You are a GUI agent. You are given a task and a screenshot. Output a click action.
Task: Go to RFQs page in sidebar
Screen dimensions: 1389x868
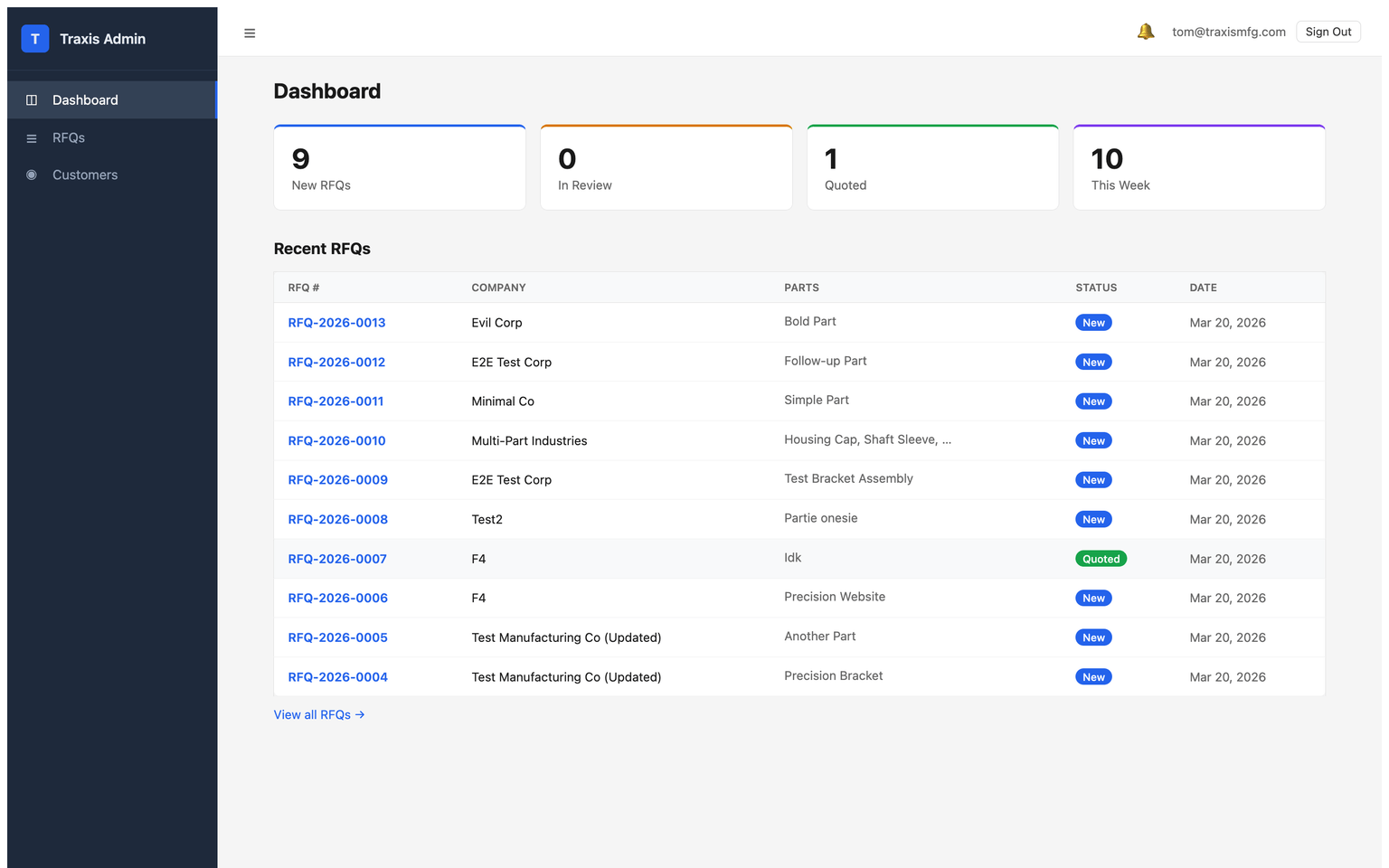click(112, 138)
